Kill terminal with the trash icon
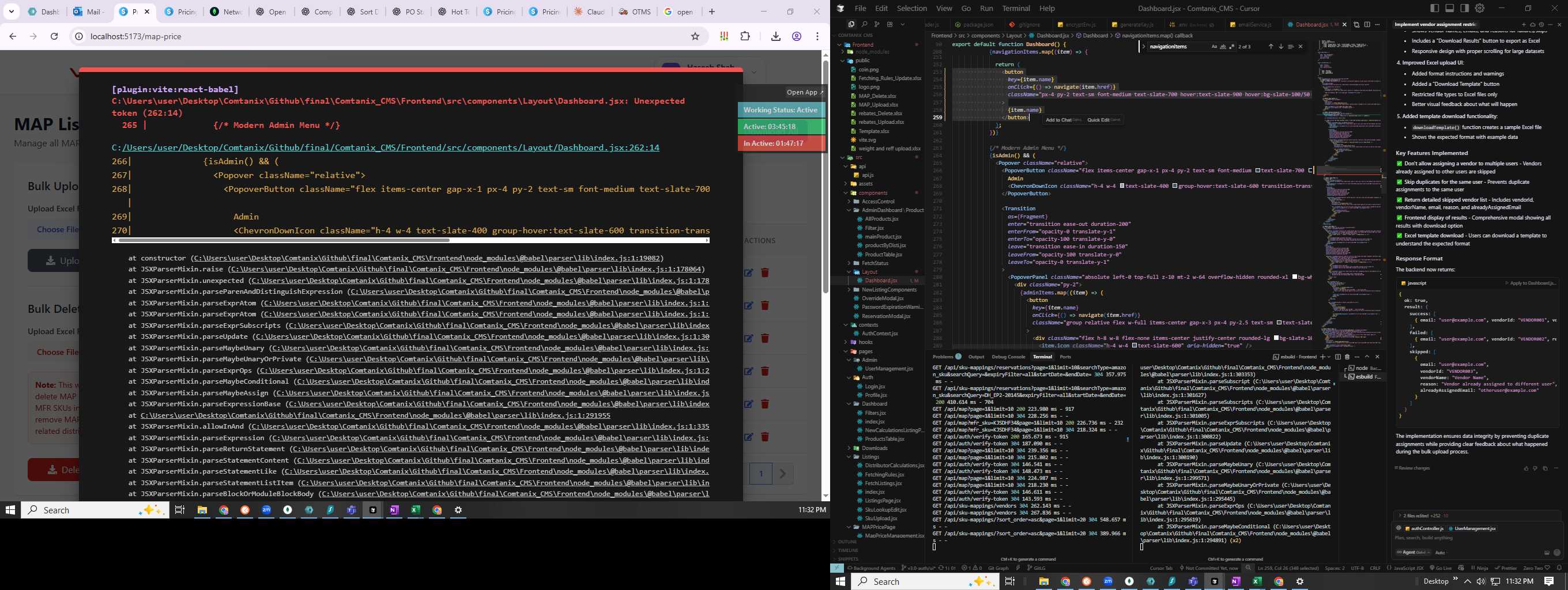 click(1347, 357)
